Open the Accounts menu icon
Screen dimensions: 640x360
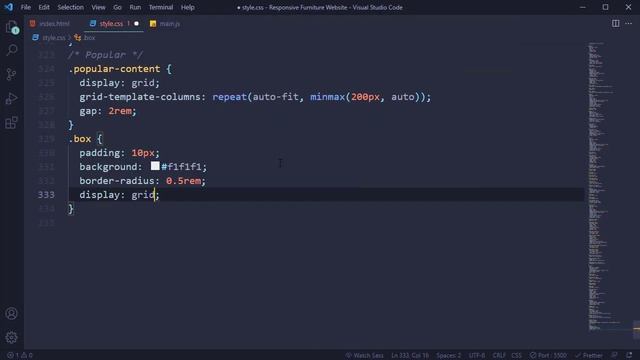11,313
